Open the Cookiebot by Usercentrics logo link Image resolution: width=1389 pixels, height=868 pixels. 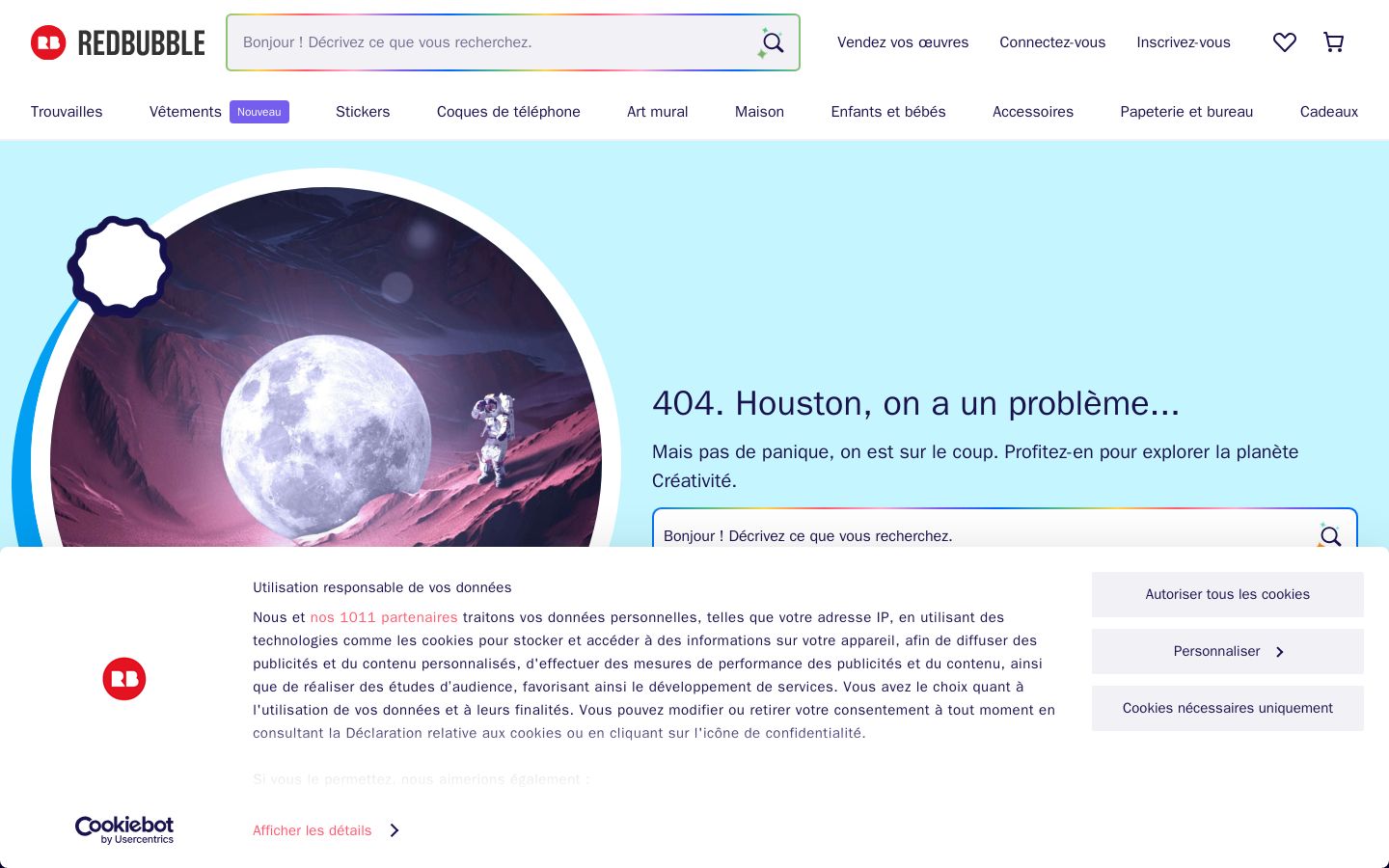tap(124, 830)
